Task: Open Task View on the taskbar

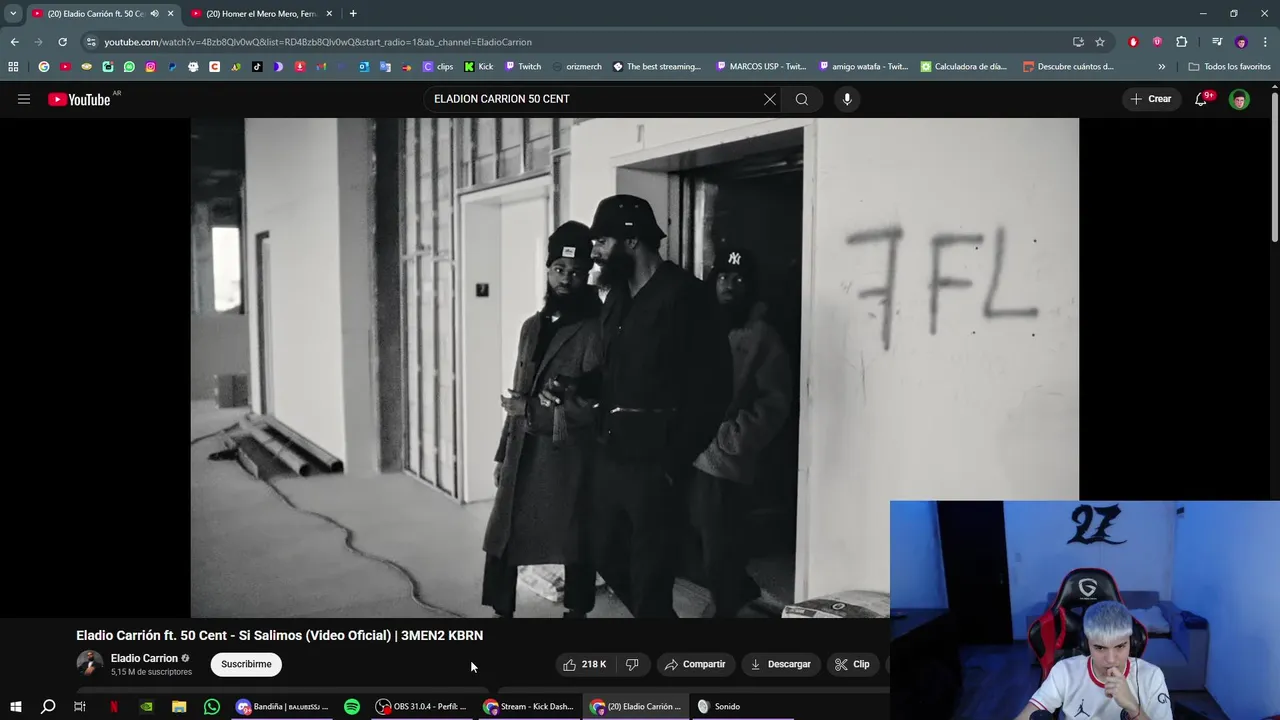Action: (x=80, y=707)
